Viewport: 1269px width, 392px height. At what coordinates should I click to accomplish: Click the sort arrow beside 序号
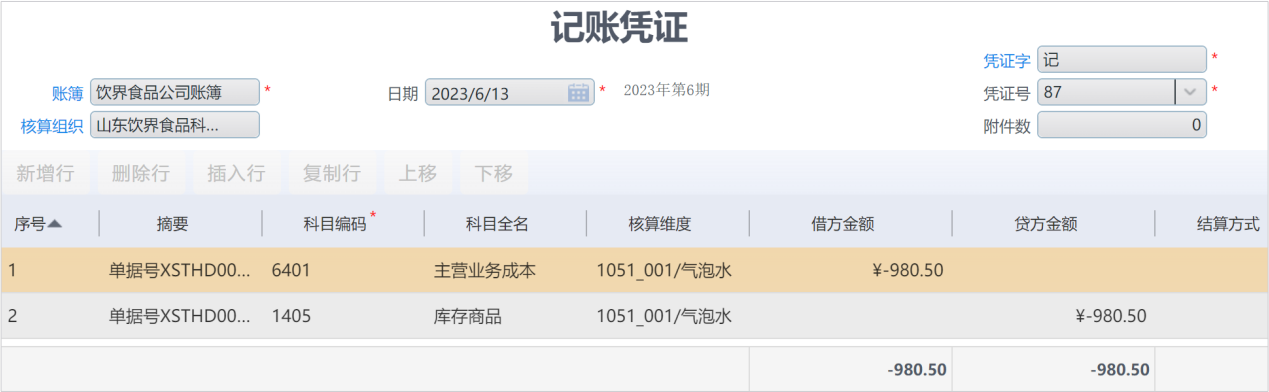pos(54,224)
